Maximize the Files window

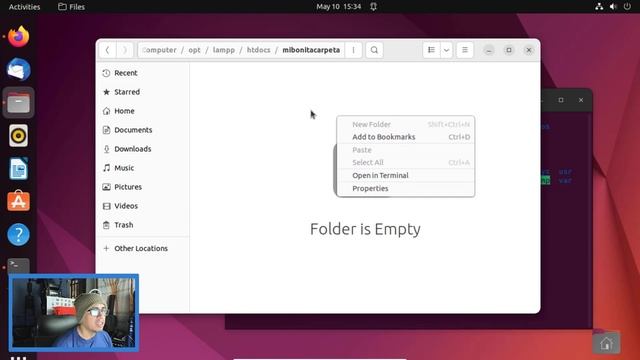509,50
